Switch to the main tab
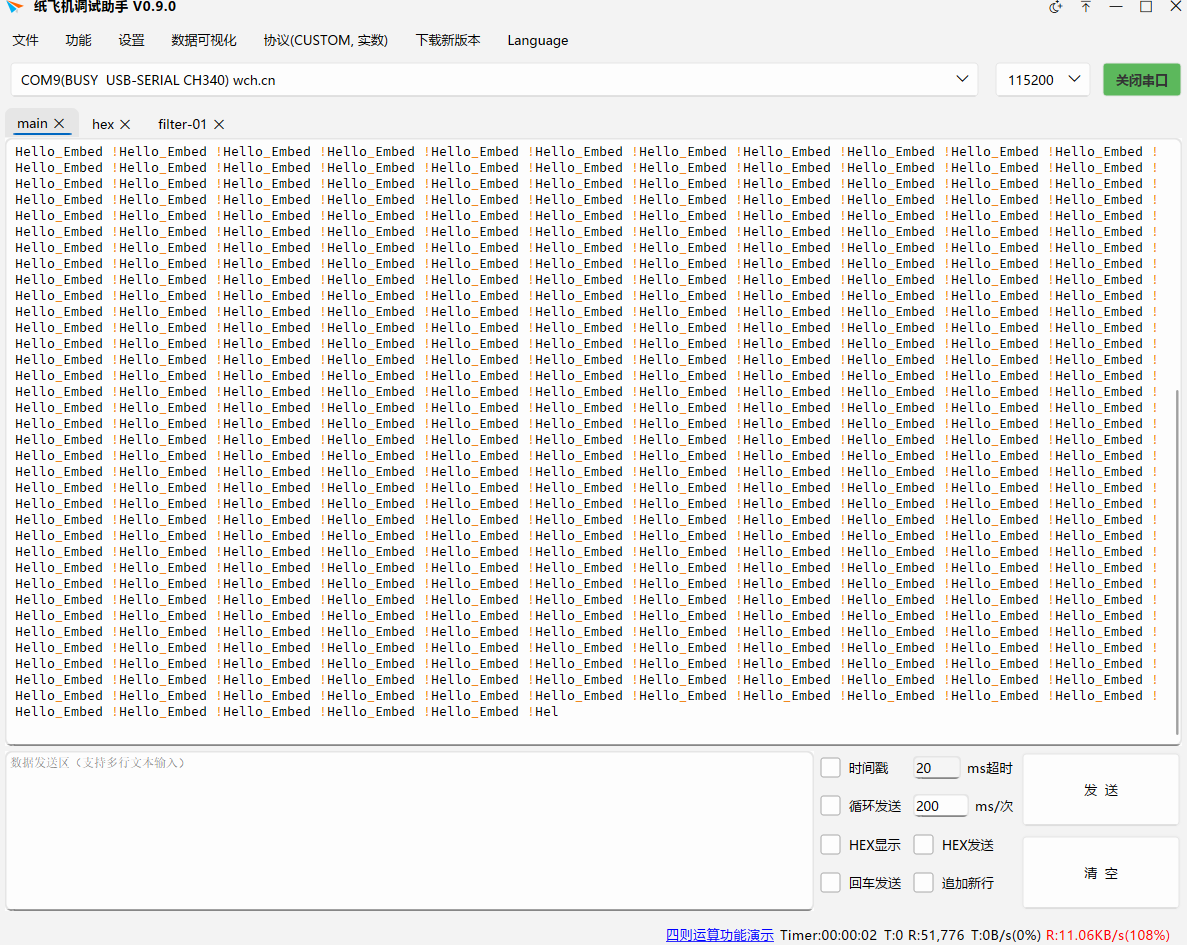 coord(32,123)
